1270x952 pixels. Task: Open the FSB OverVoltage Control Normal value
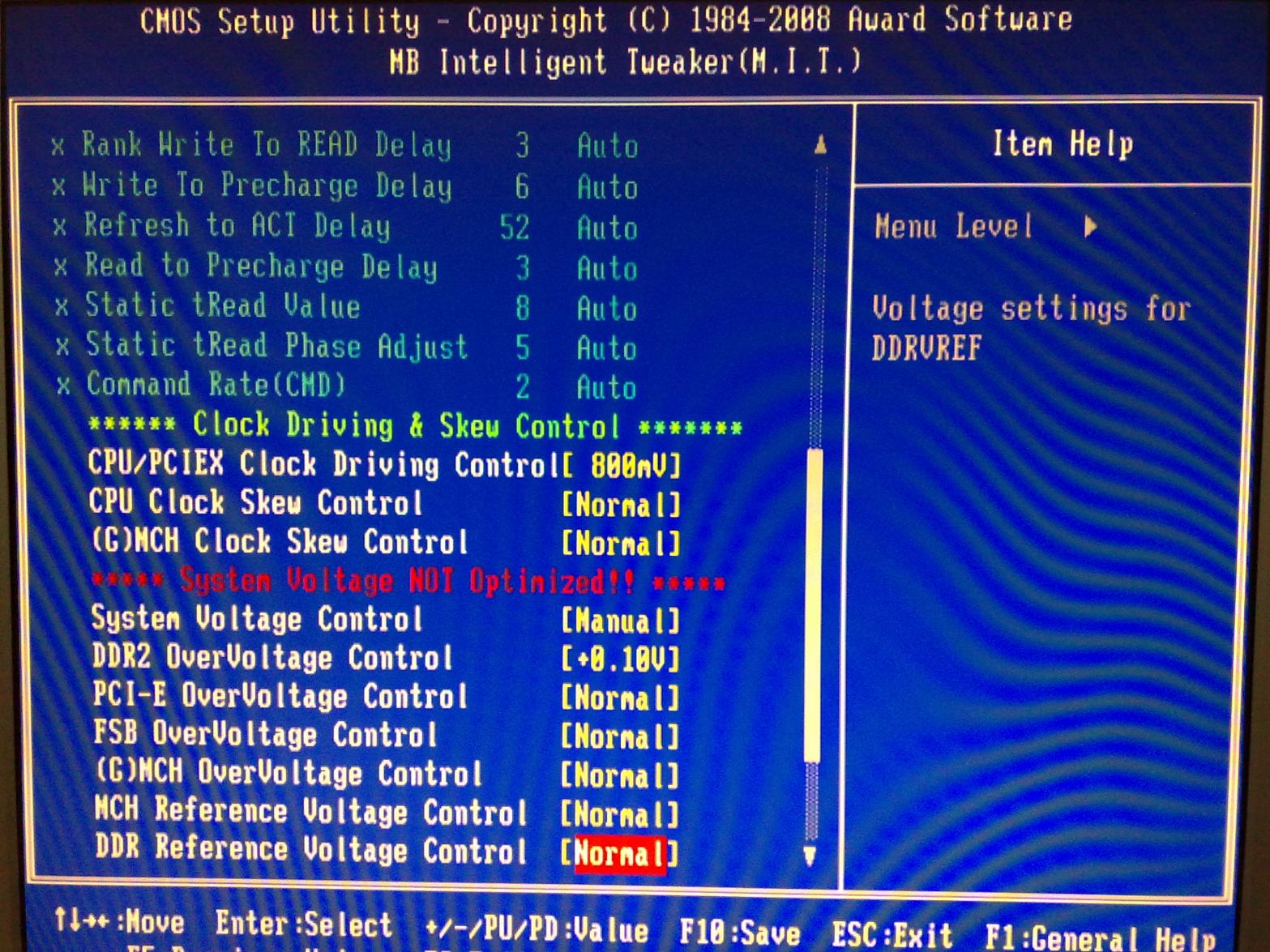[622, 736]
